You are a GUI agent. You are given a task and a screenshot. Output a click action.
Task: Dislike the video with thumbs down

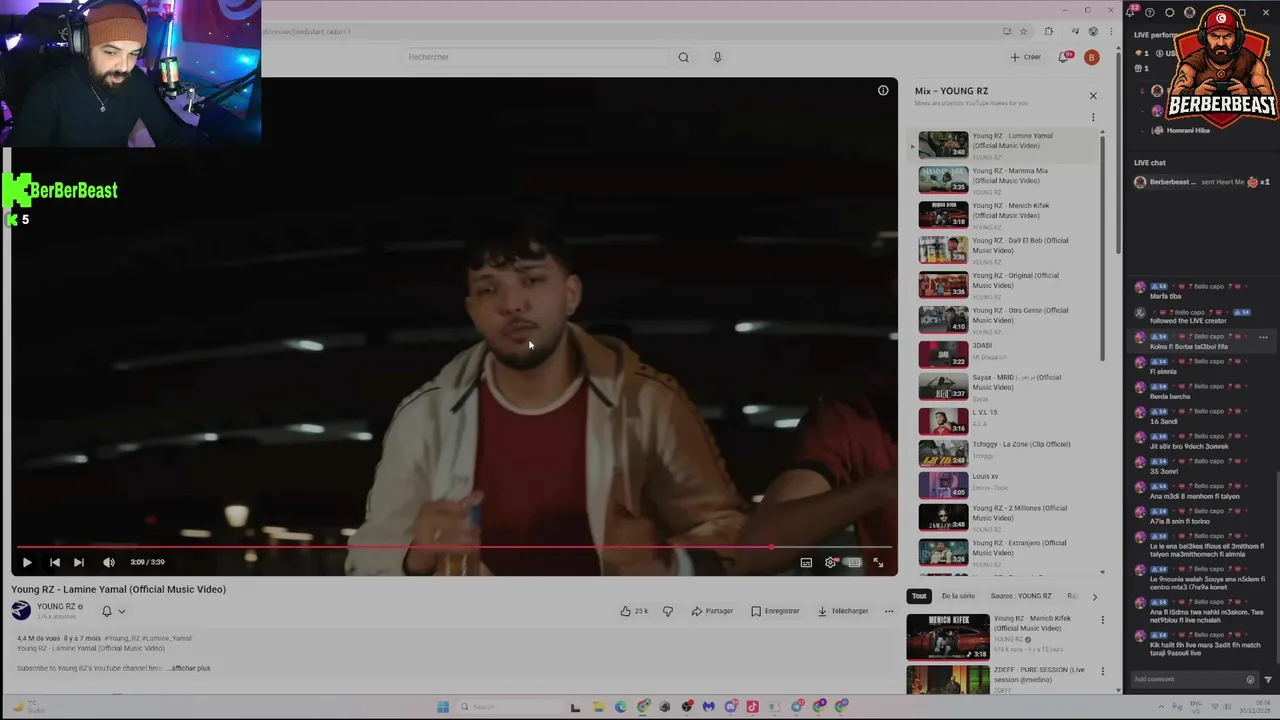pos(668,611)
